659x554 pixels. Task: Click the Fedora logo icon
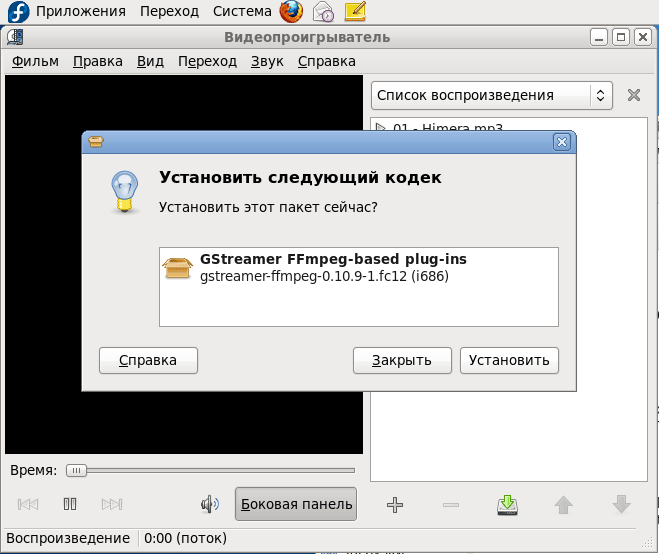coord(18,11)
